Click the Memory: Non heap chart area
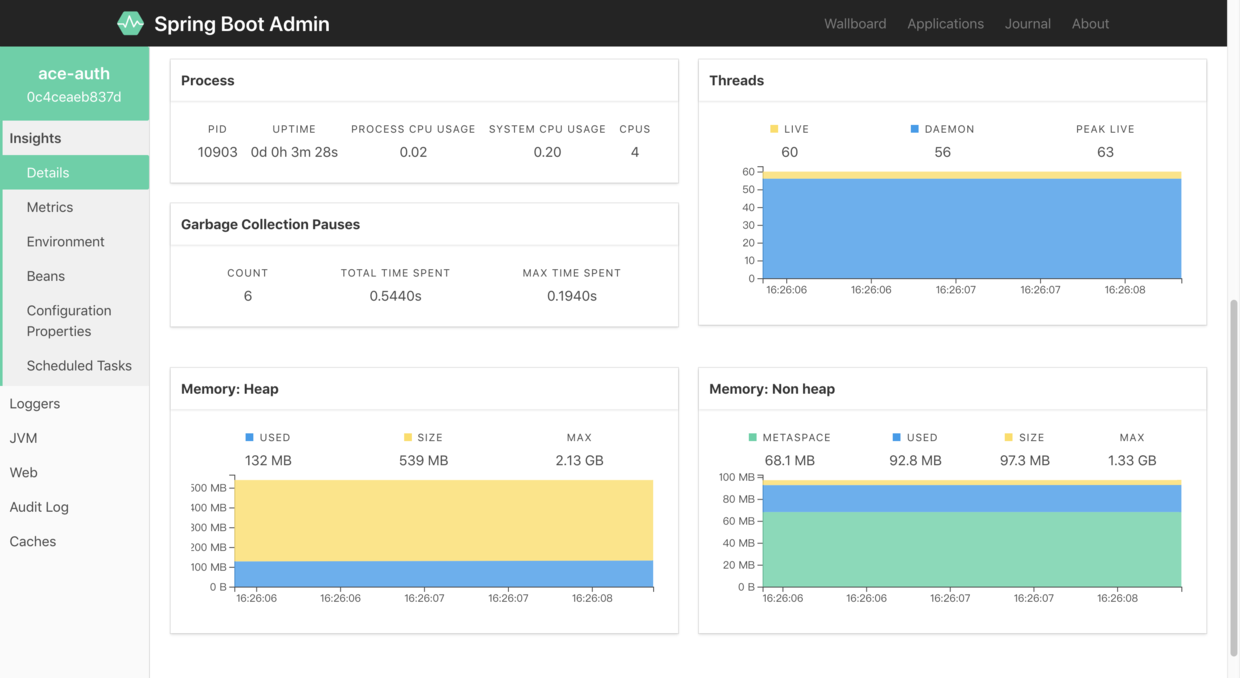The height and width of the screenshot is (678, 1240). tap(971, 533)
